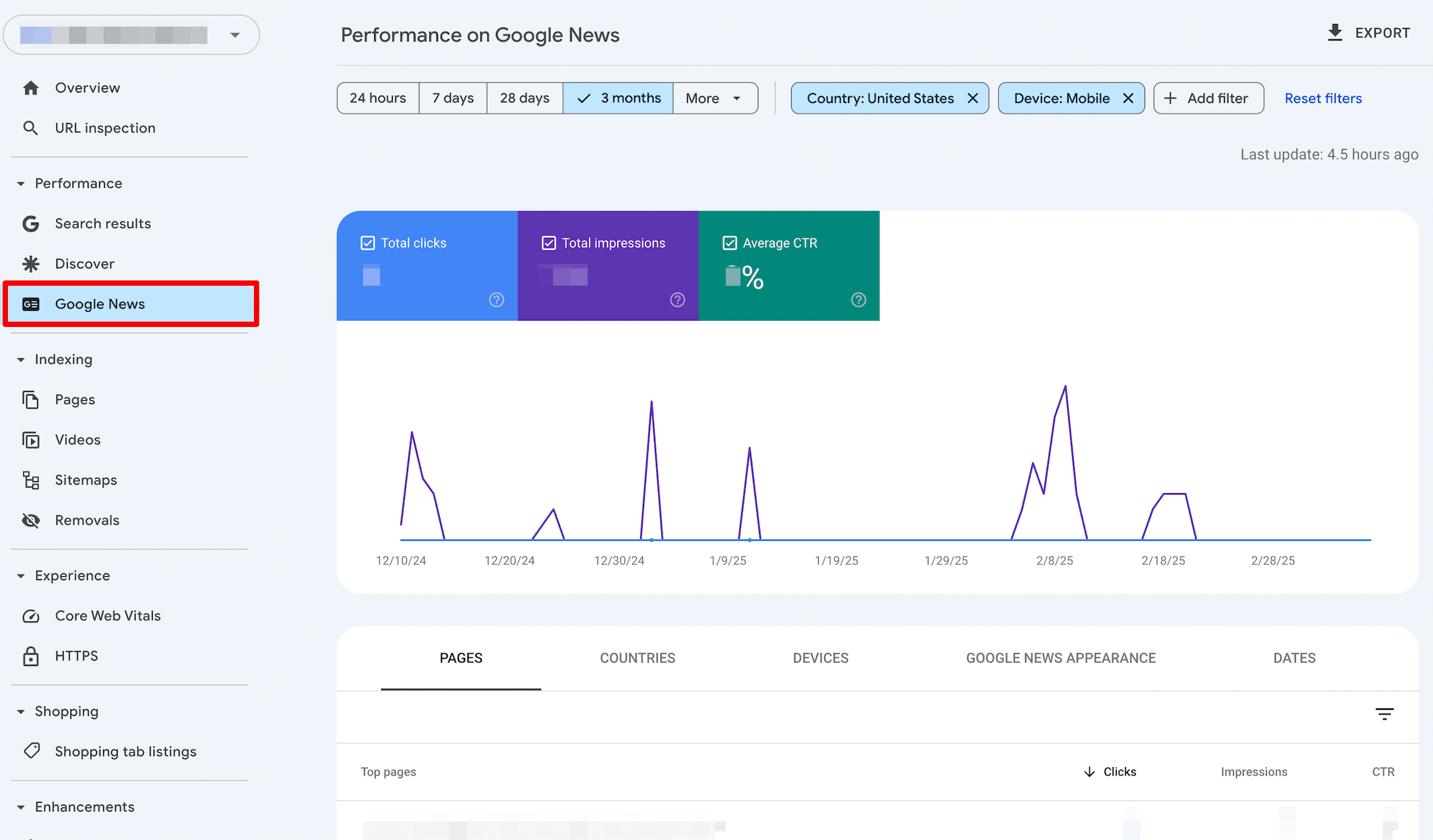Select the Search results report

[x=103, y=223]
